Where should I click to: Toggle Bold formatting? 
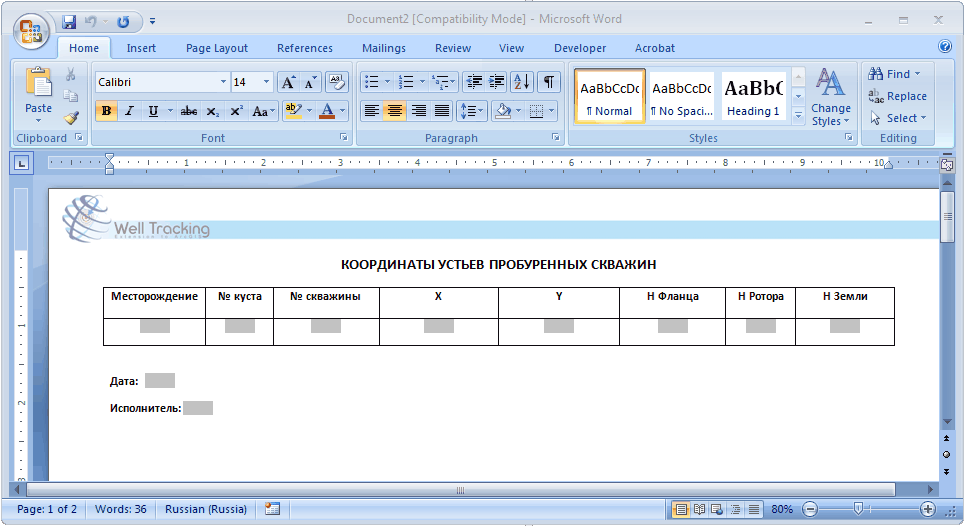pyautogui.click(x=106, y=111)
